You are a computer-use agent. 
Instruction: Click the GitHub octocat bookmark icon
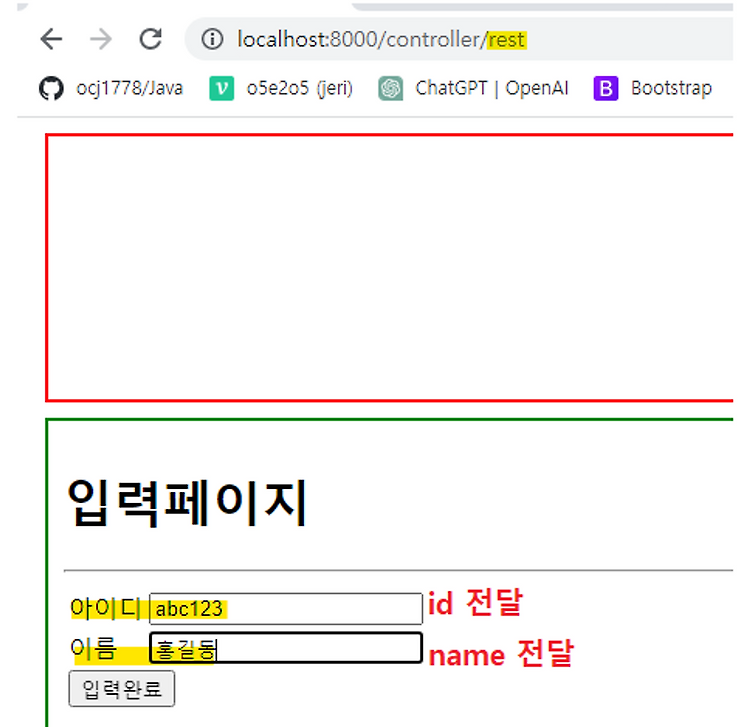point(51,88)
